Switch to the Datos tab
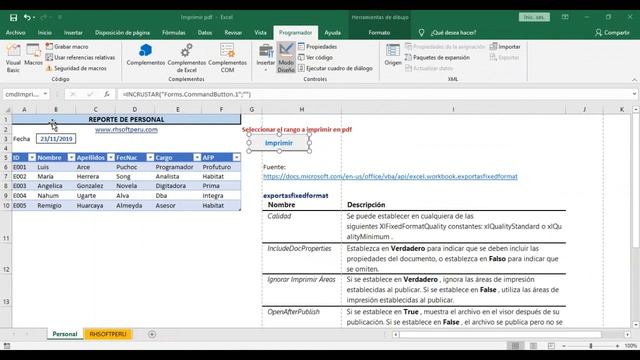The width and height of the screenshot is (640, 360). (x=204, y=32)
